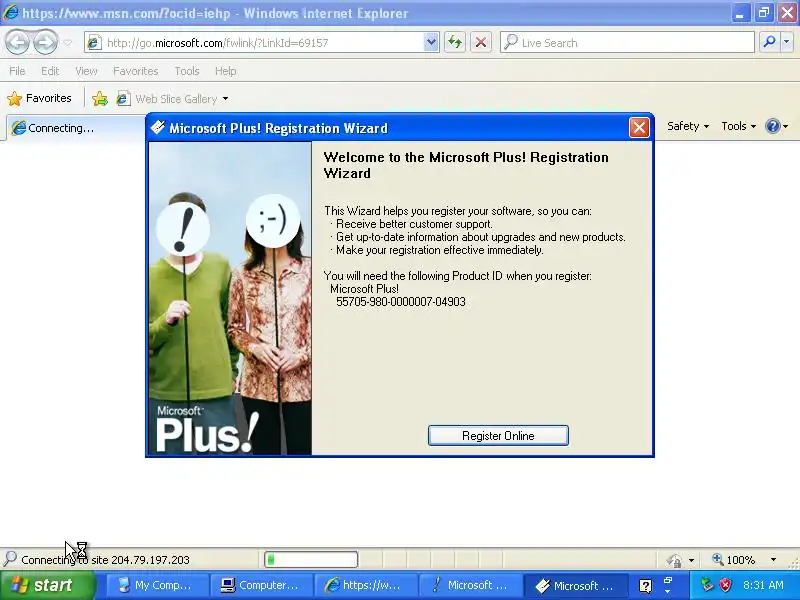Screen dimensions: 800x600
Task: Open the Tools command bar dropdown
Action: [738, 126]
